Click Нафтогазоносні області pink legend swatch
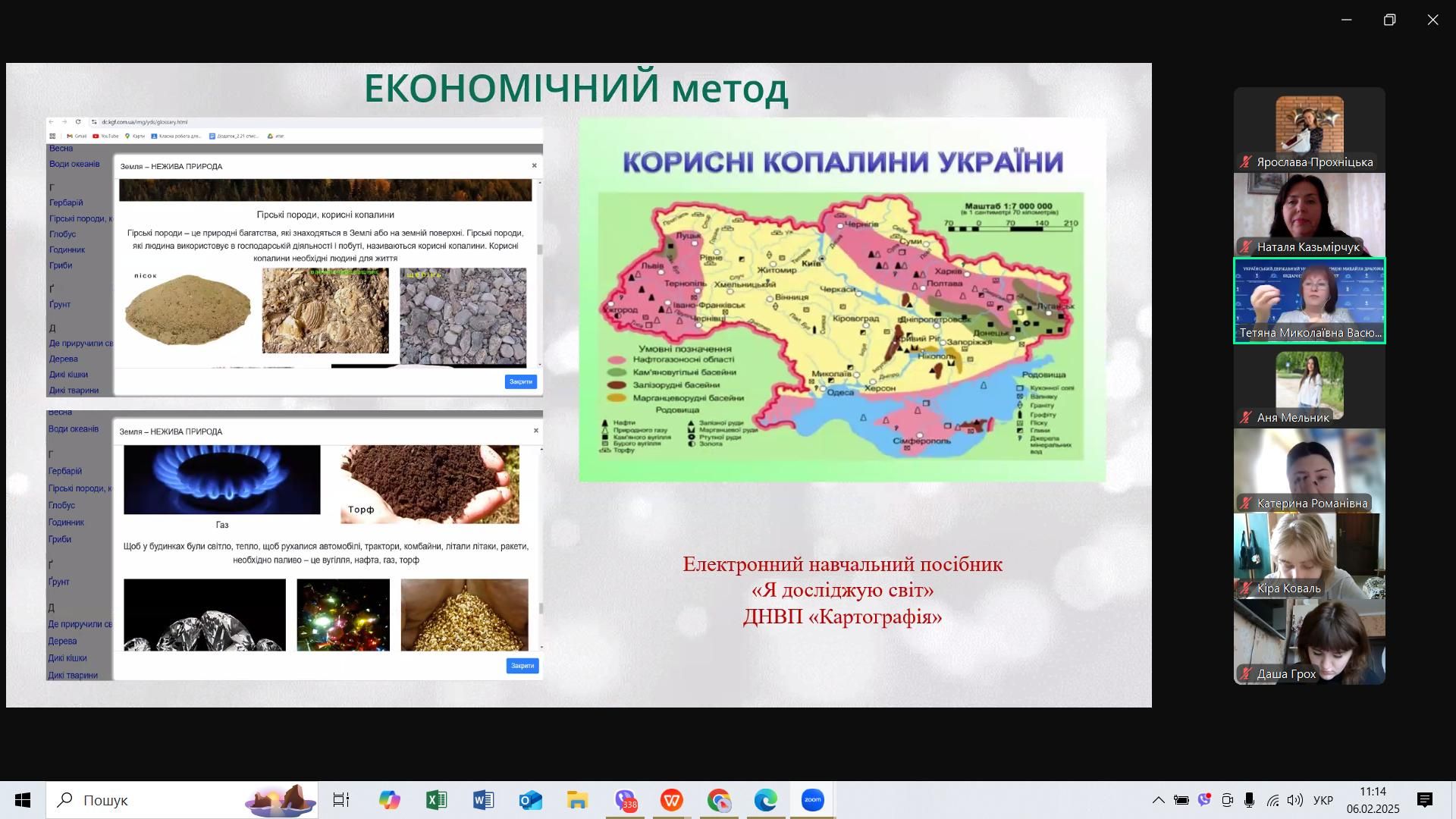 617,359
